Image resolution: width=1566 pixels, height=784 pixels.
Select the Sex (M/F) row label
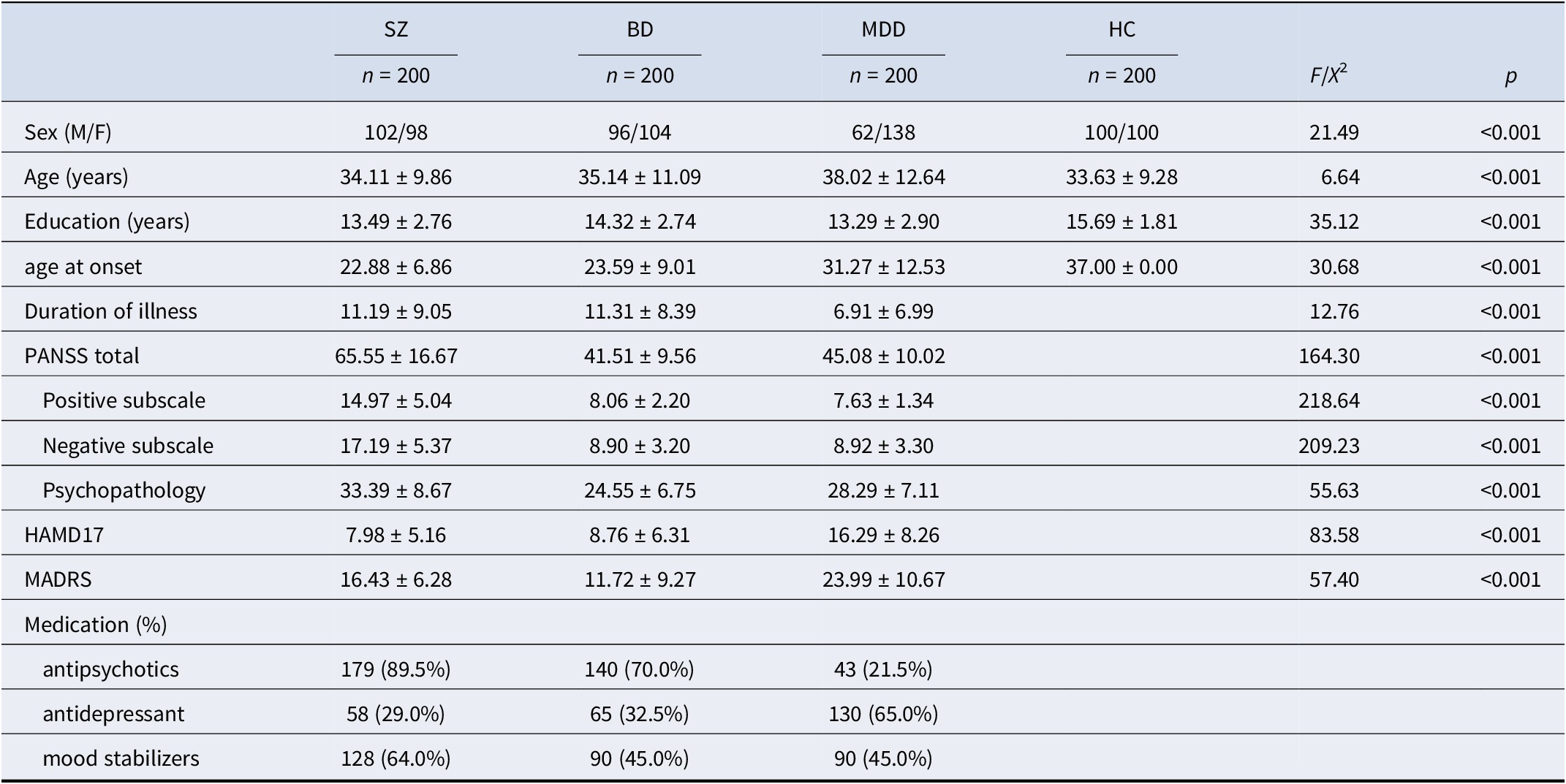tap(68, 132)
